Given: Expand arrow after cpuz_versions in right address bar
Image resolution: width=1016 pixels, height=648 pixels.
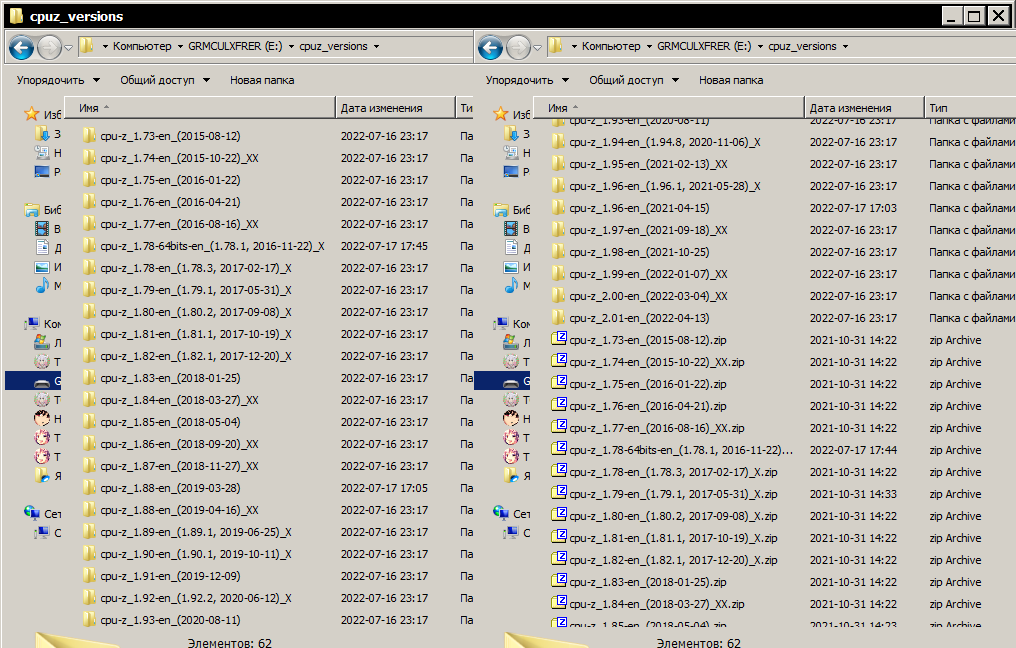Looking at the screenshot, I should (x=845, y=47).
